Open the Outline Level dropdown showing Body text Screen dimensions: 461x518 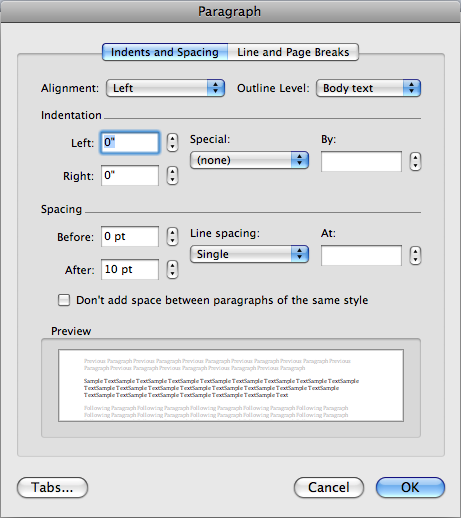[368, 88]
